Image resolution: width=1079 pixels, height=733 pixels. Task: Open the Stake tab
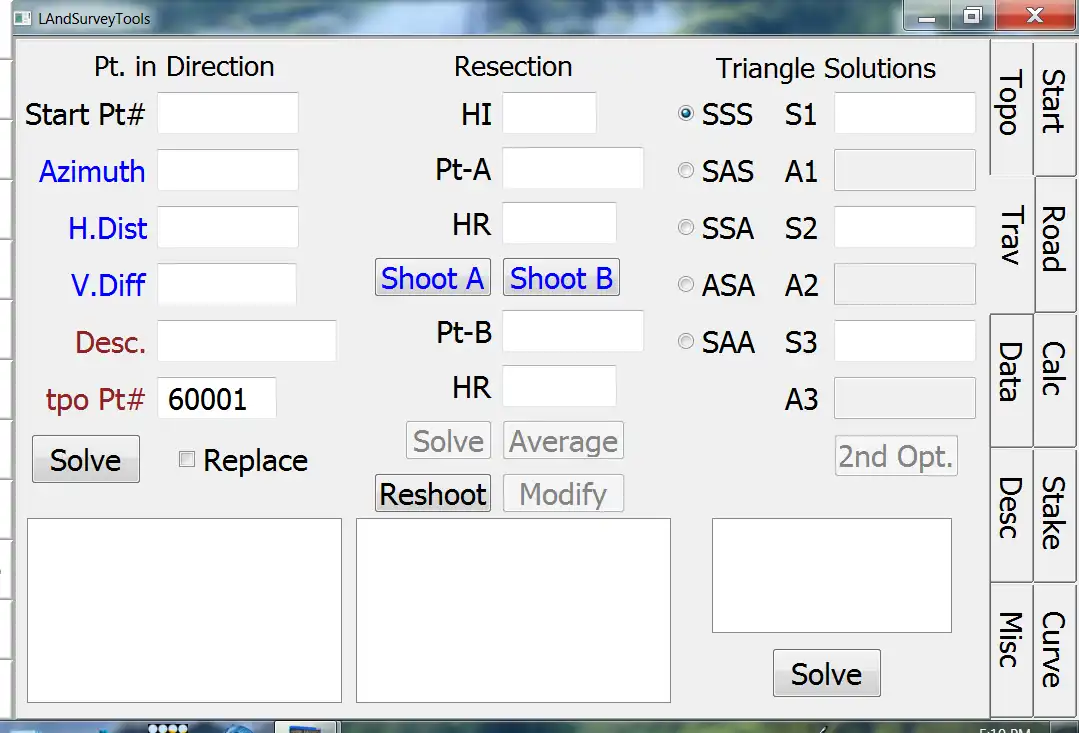point(1054,513)
